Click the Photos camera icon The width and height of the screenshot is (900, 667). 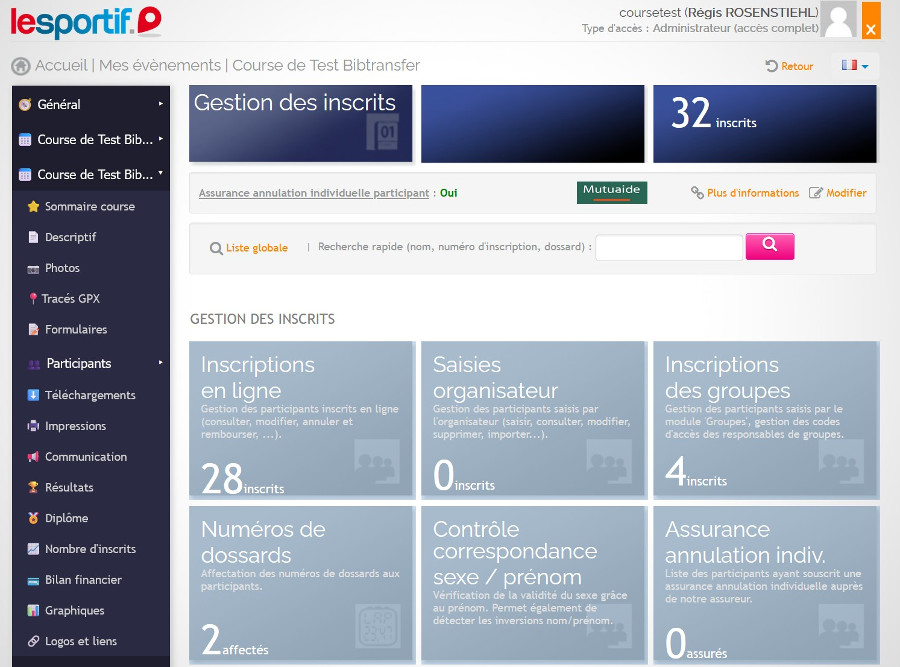click(x=33, y=269)
